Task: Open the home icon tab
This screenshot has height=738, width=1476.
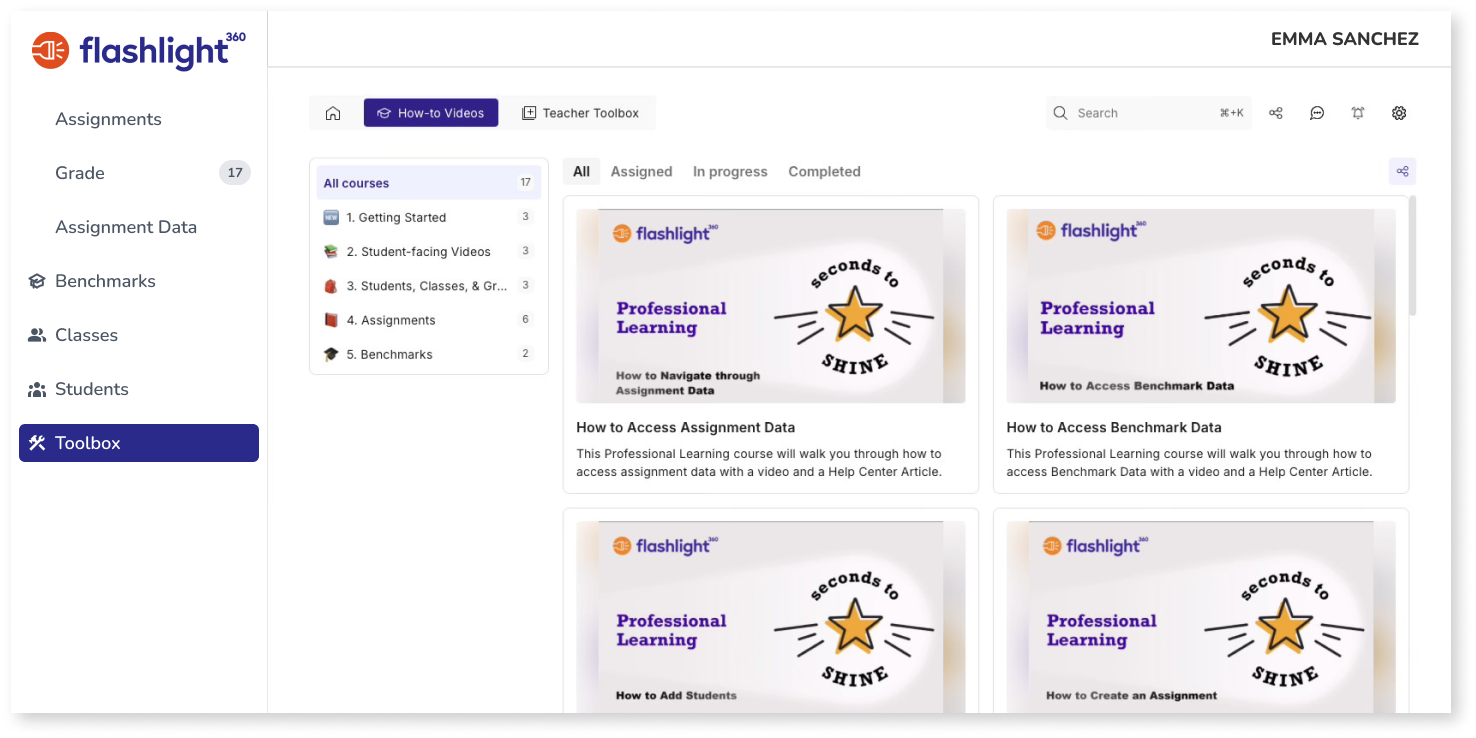Action: [x=334, y=113]
